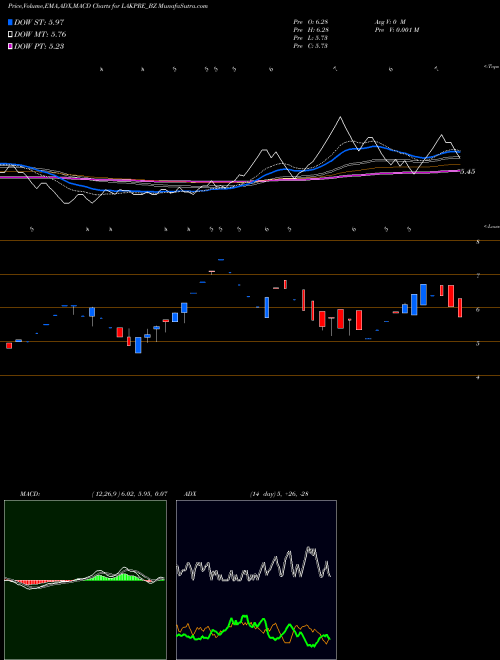This screenshot has height=660, width=500.
Task: Click the 'ADX' panel heading
Action: tap(190, 494)
